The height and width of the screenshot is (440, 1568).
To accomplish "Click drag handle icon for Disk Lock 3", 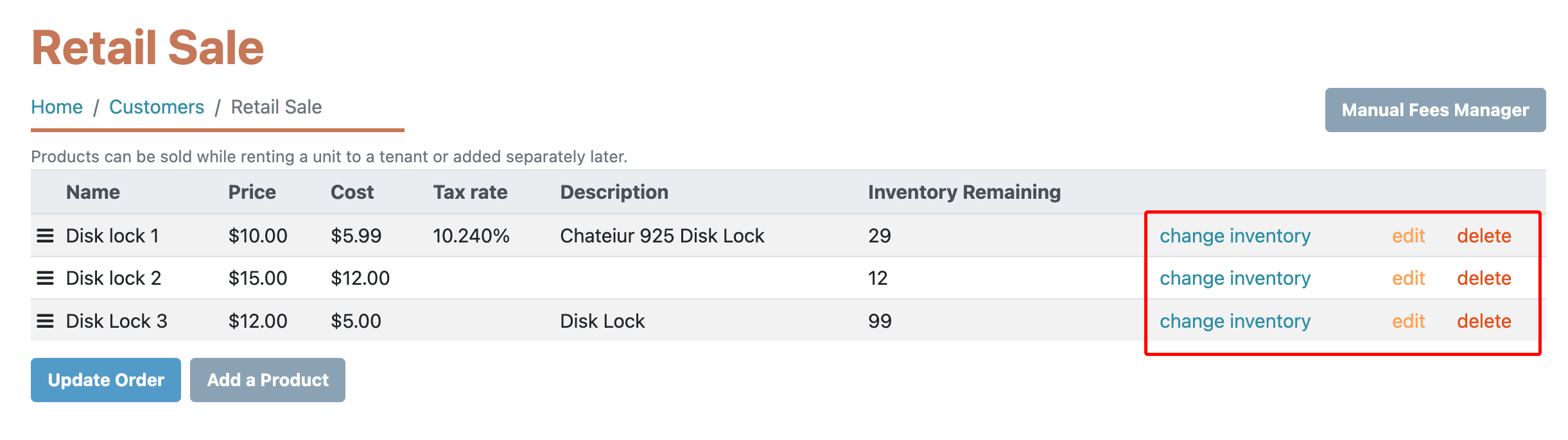I will click(45, 321).
